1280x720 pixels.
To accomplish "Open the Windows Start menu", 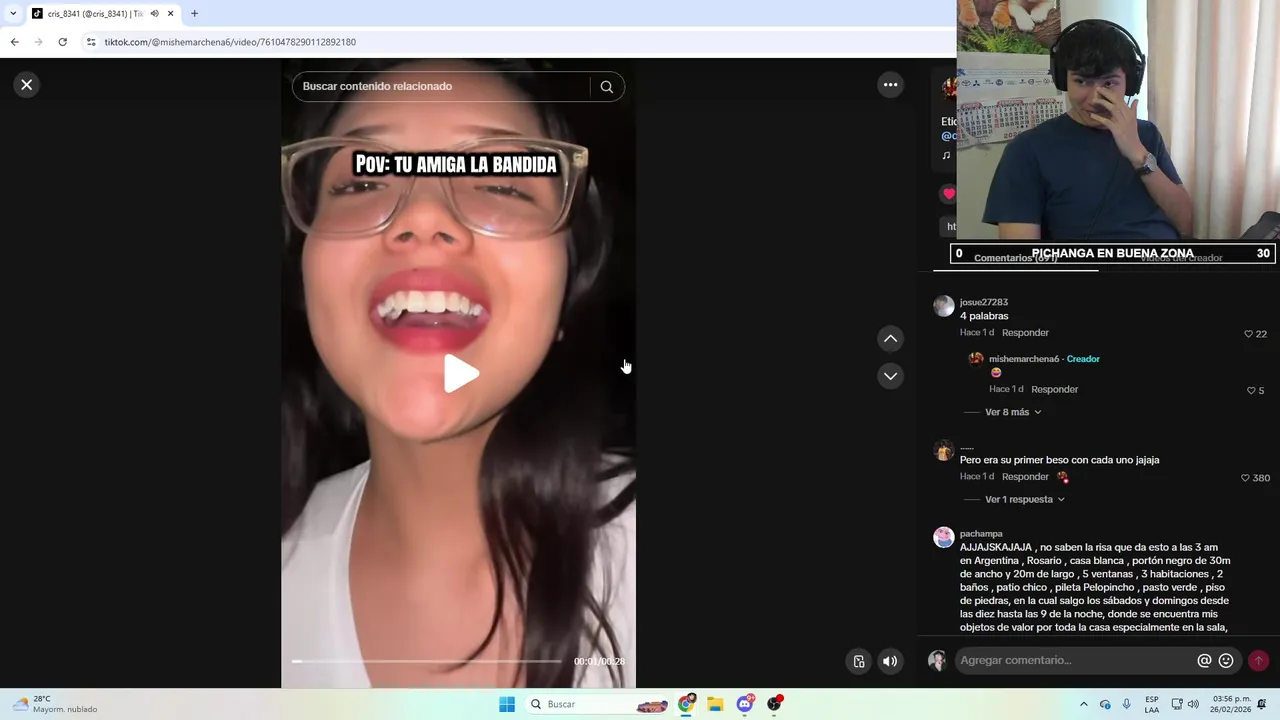I will coord(507,704).
